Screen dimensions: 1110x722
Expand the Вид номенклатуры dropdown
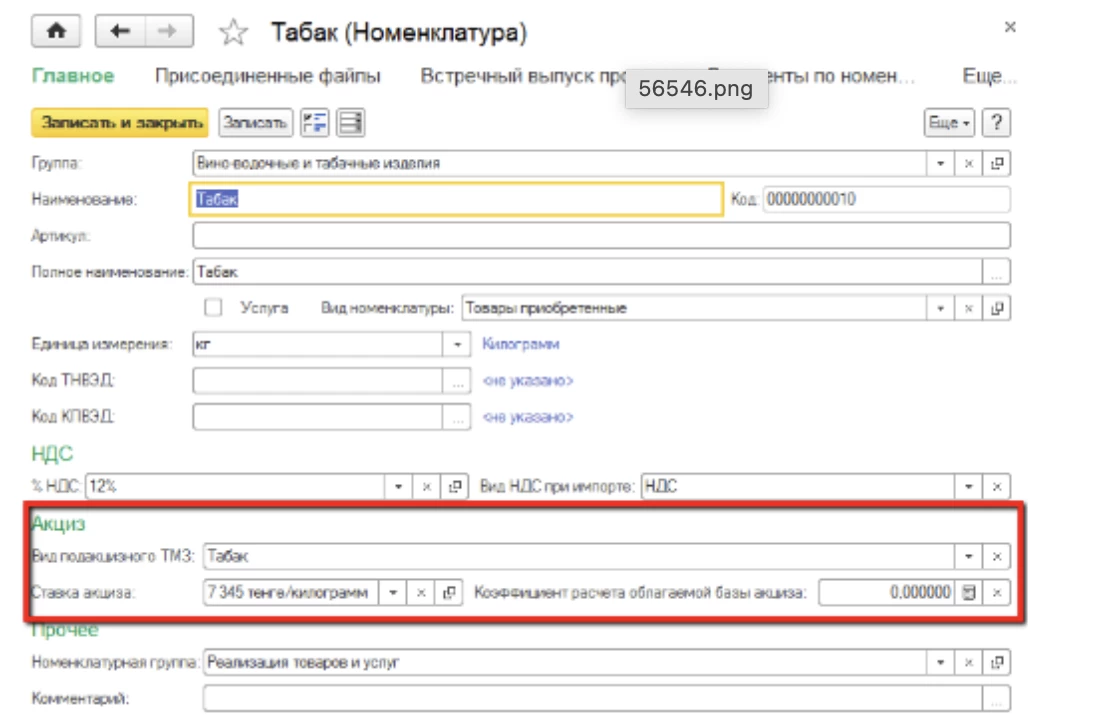click(940, 309)
